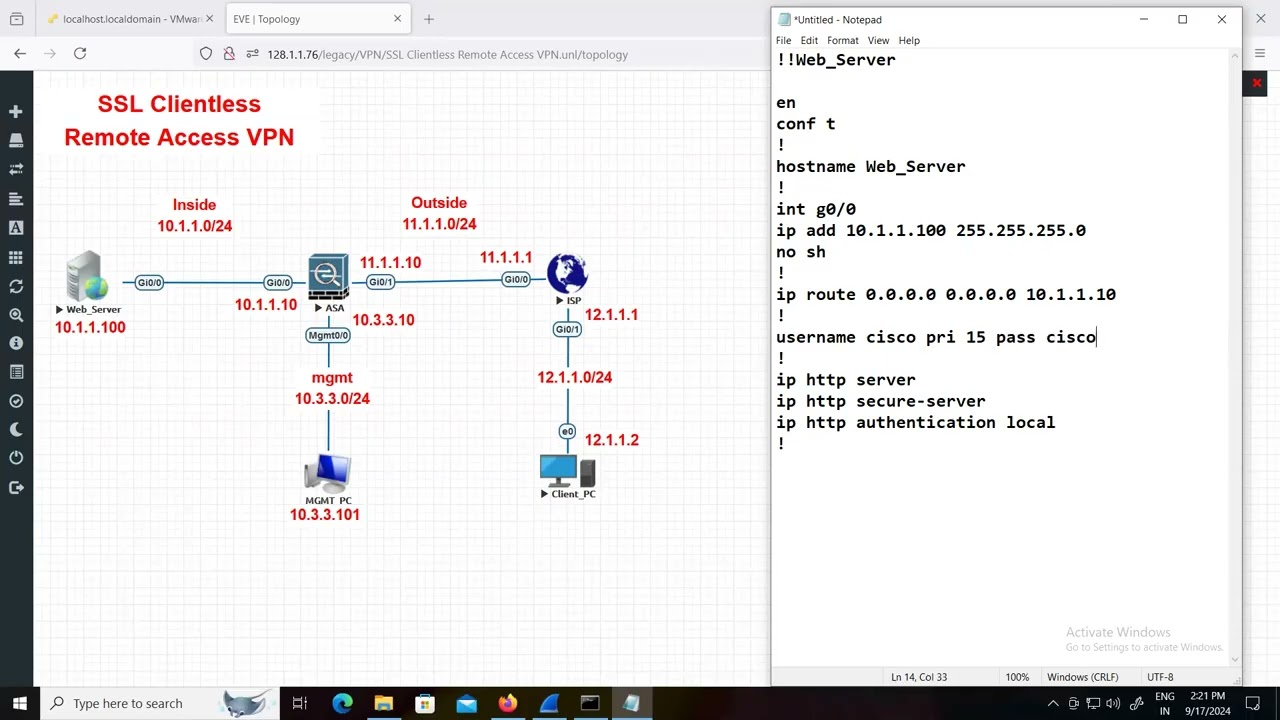Viewport: 1280px width, 720px height.
Task: Toggle Night mode moon icon
Action: pos(15,430)
